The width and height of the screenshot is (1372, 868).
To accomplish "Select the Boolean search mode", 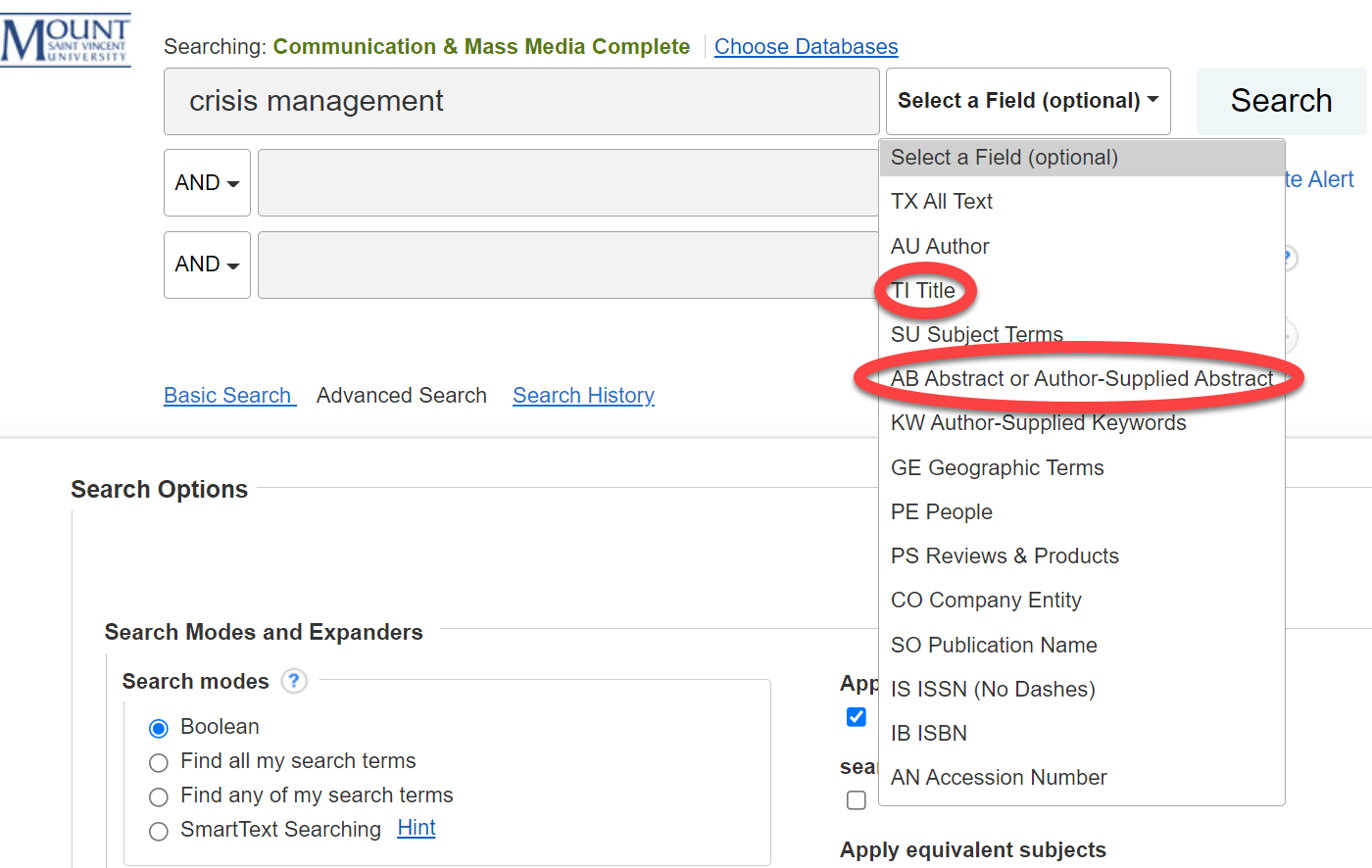I will 159,728.
